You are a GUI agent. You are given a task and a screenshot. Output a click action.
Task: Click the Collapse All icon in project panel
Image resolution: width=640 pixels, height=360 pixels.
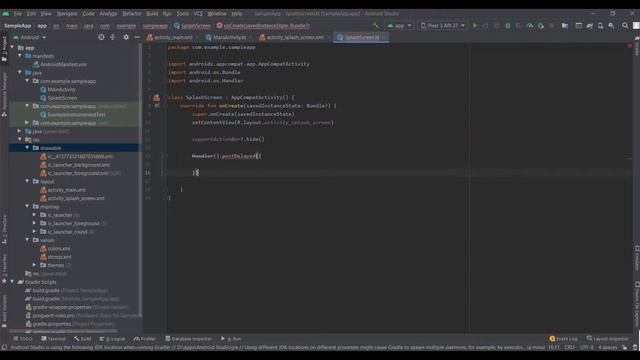click(x=113, y=37)
